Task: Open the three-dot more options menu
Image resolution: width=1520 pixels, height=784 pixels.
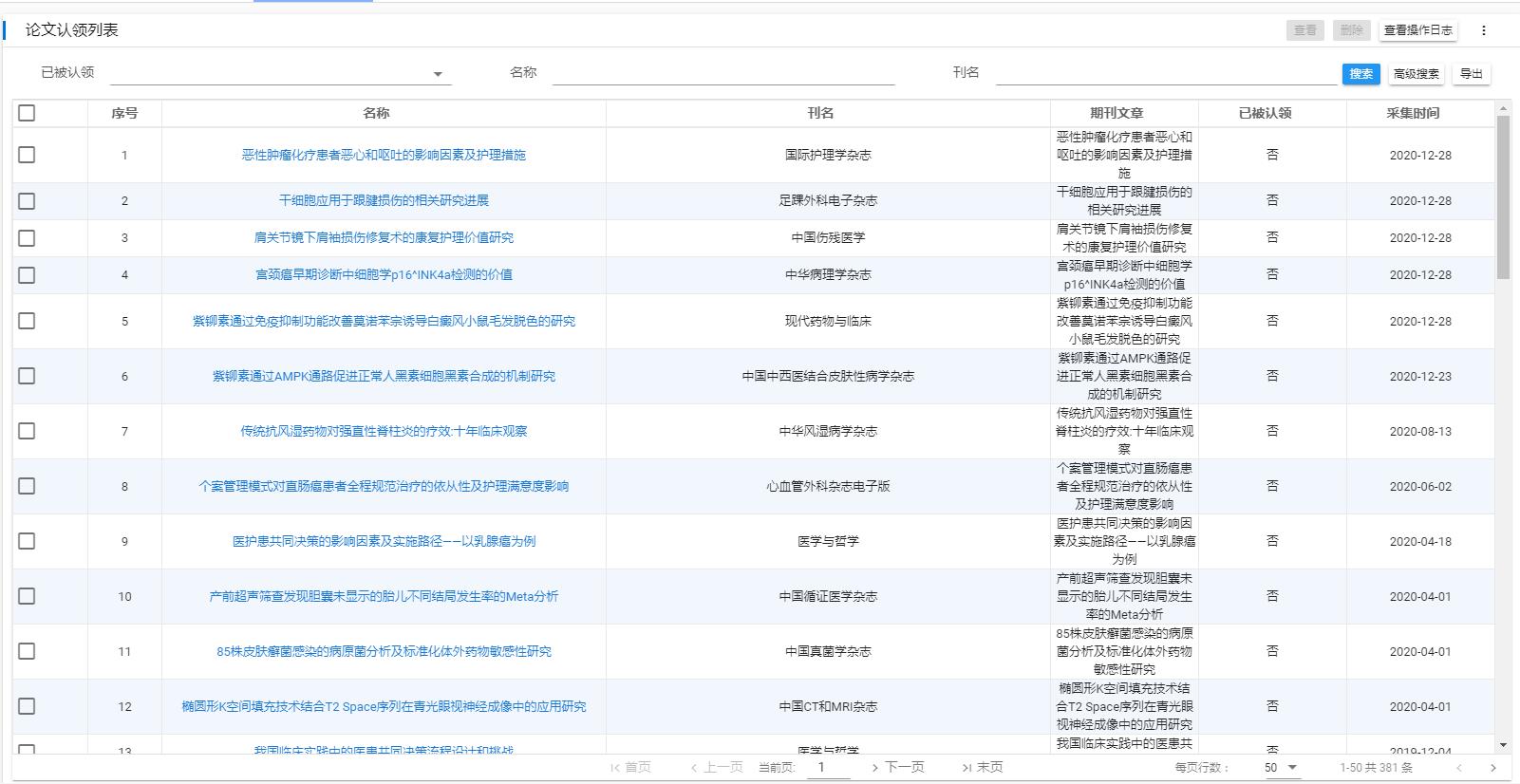Action: click(x=1483, y=30)
